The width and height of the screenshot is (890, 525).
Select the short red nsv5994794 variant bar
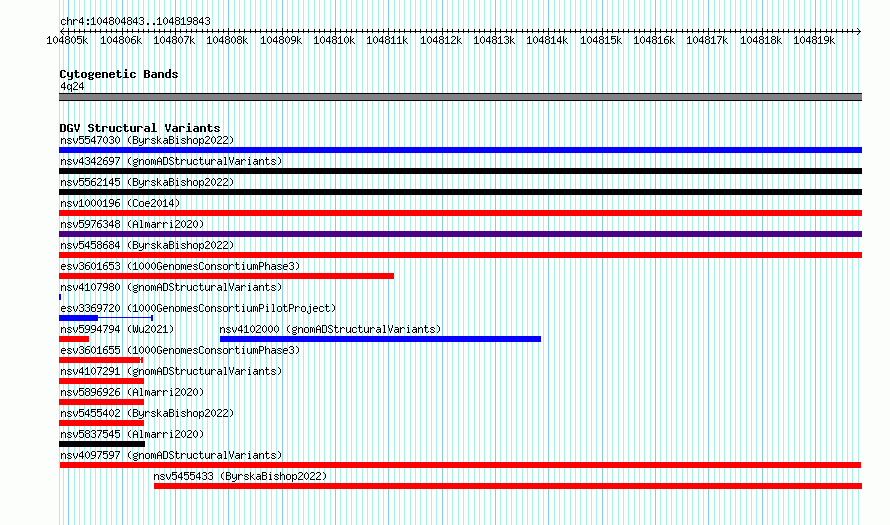coord(74,339)
